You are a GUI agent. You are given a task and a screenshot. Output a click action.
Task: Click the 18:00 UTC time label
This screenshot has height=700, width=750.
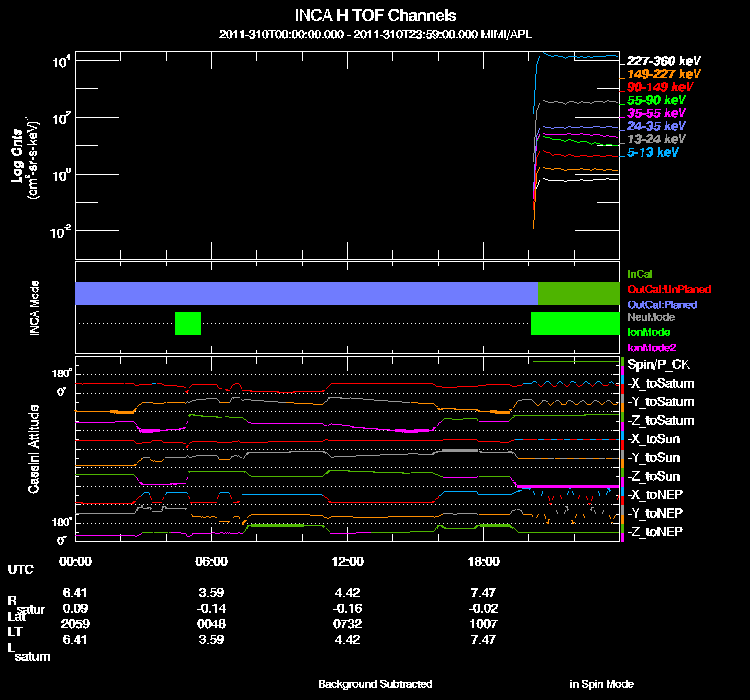(484, 561)
